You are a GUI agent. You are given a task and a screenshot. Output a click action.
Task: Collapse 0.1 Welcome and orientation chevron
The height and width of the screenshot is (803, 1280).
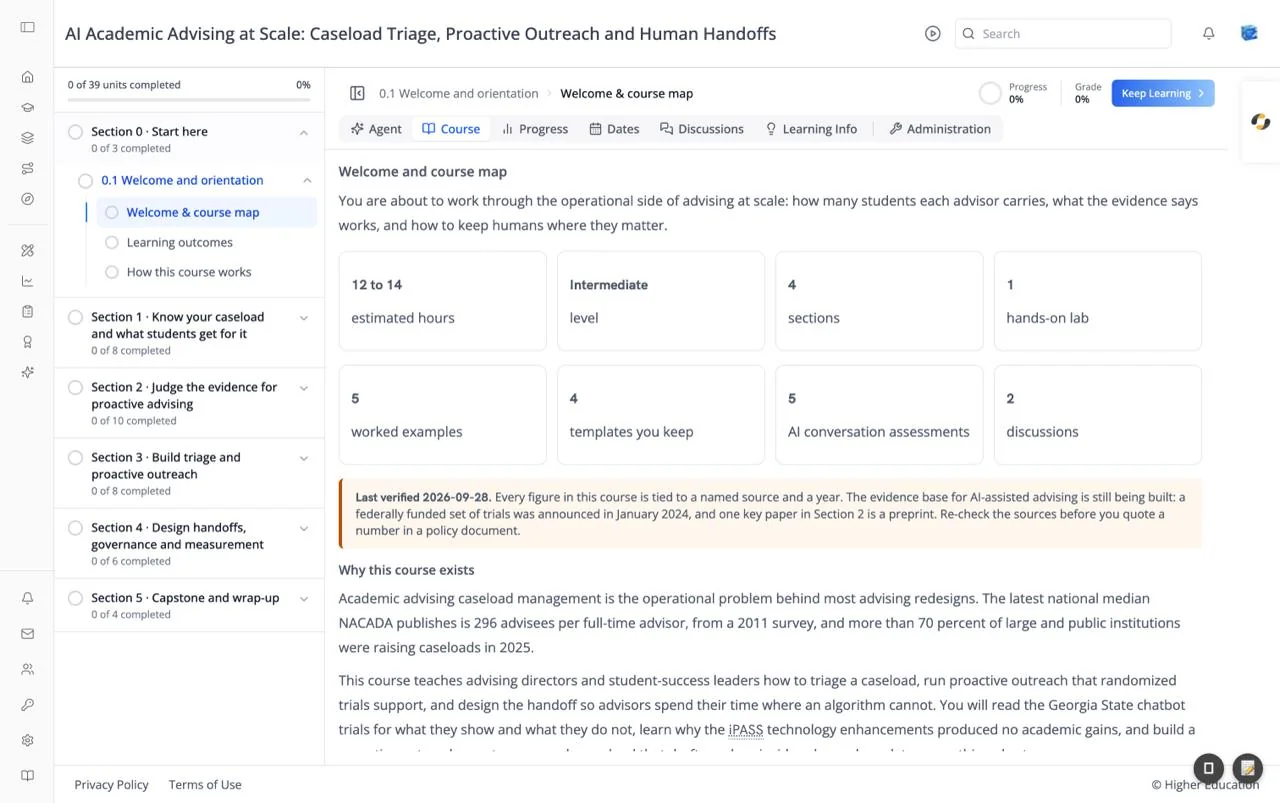click(307, 181)
